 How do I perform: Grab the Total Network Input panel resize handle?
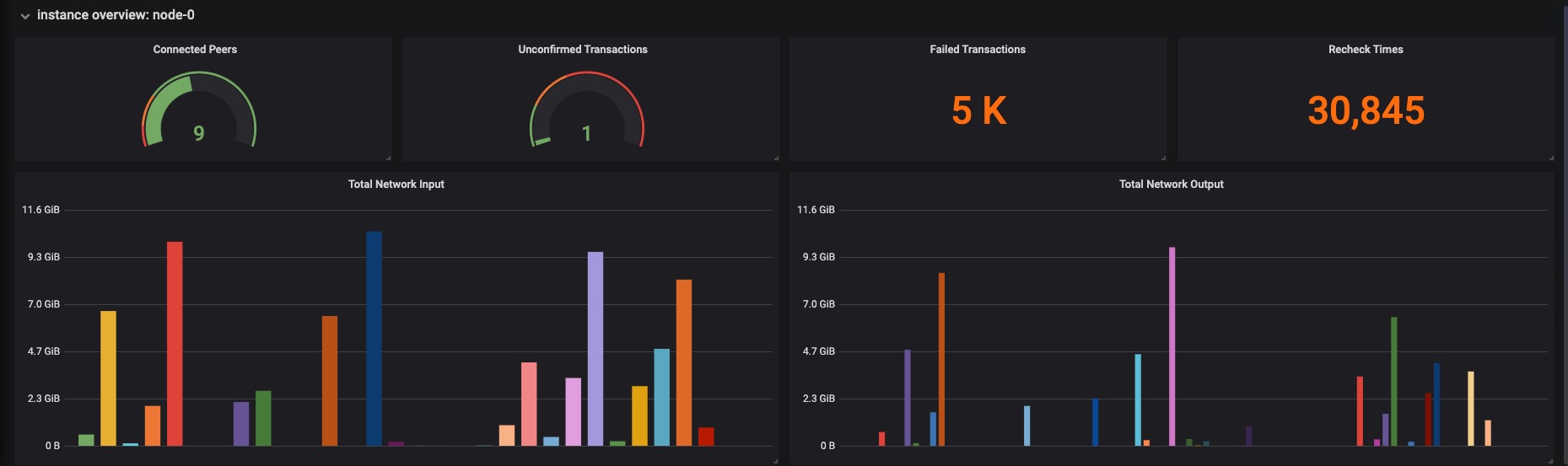pyautogui.click(x=776, y=461)
